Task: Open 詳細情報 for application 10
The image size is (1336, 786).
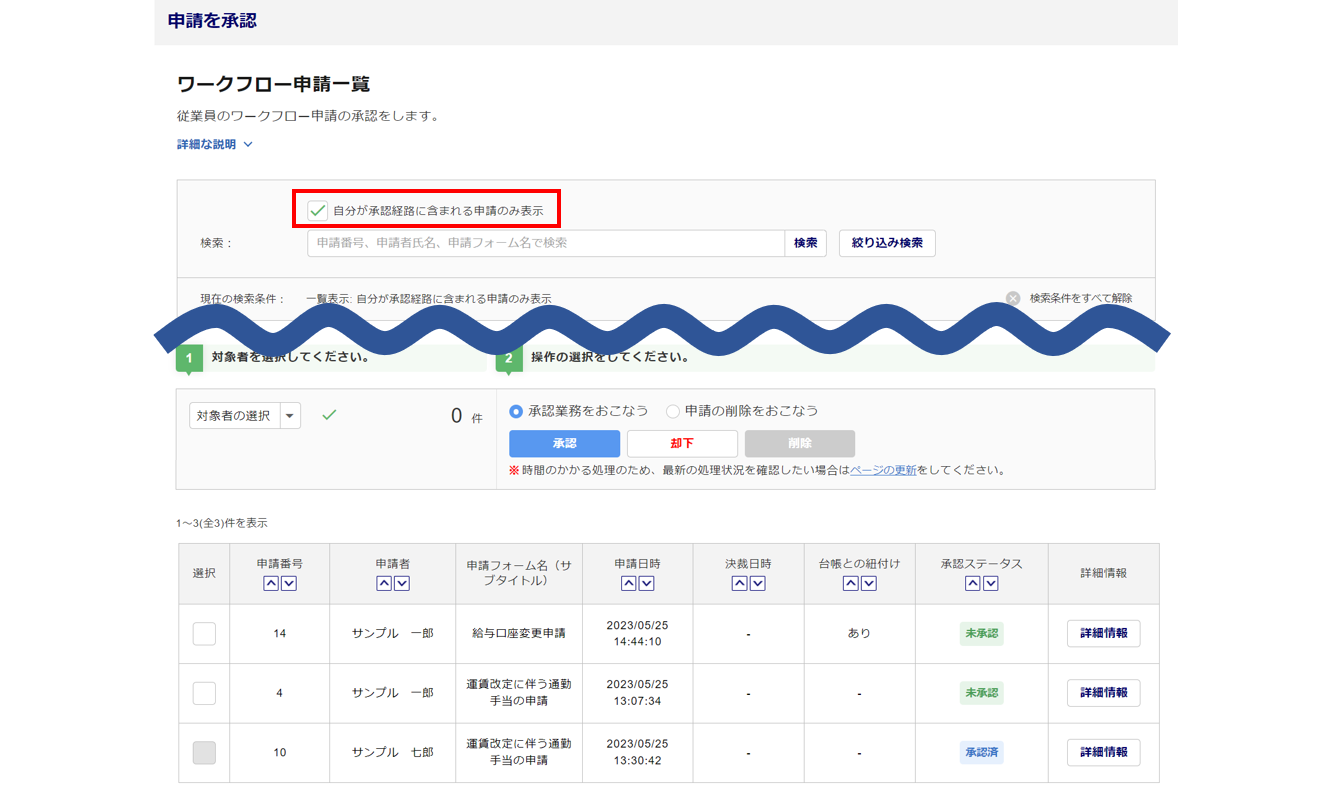Action: 1104,753
